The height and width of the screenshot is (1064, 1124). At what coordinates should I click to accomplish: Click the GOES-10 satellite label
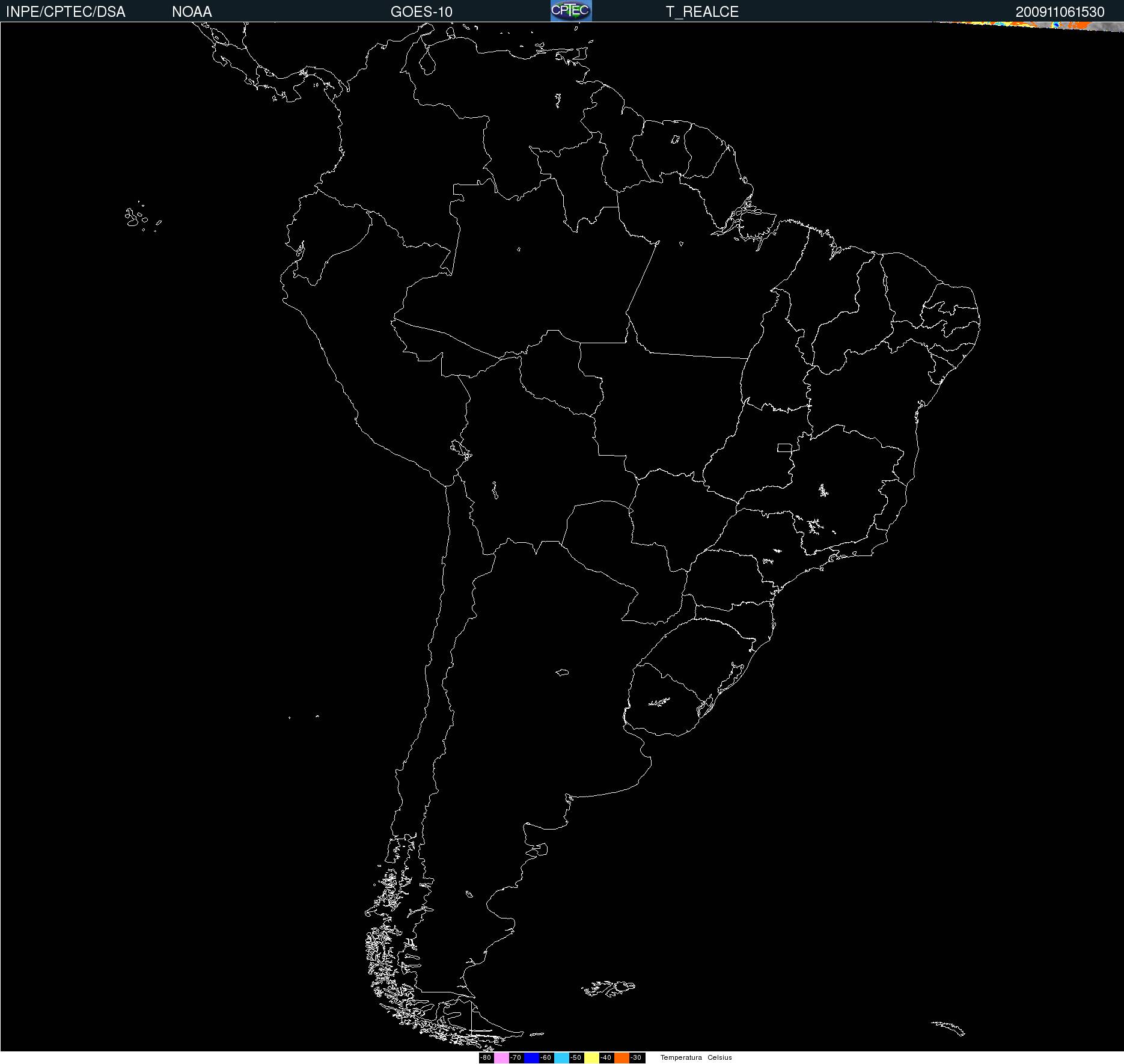421,12
